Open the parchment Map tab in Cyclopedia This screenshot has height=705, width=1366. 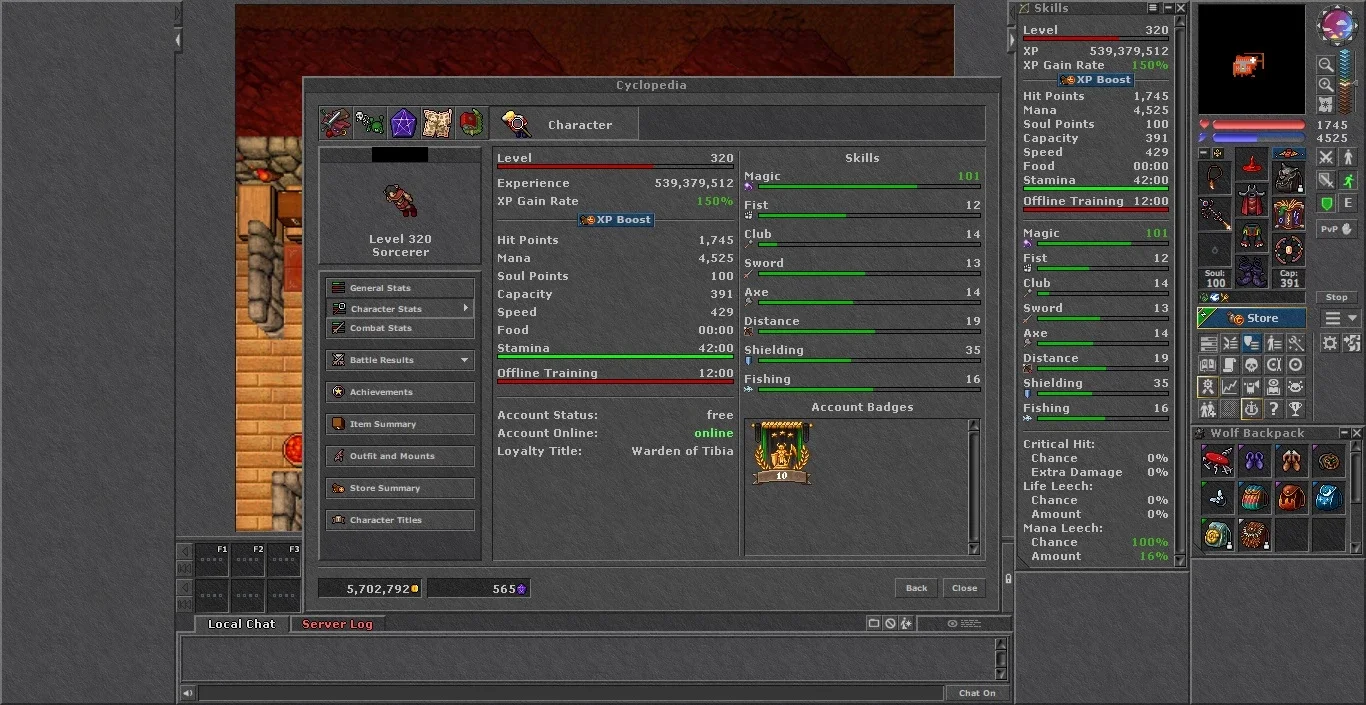(x=437, y=123)
